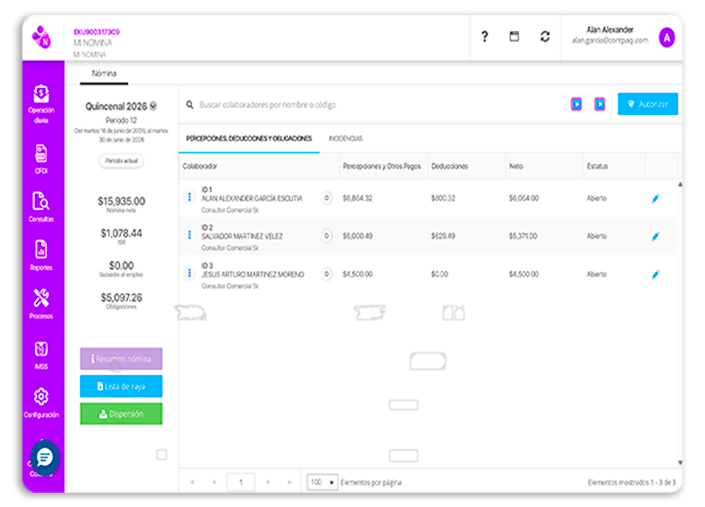Edit Alan Alexander García's payroll row
Viewport: 705px width, 507px height.
656,198
